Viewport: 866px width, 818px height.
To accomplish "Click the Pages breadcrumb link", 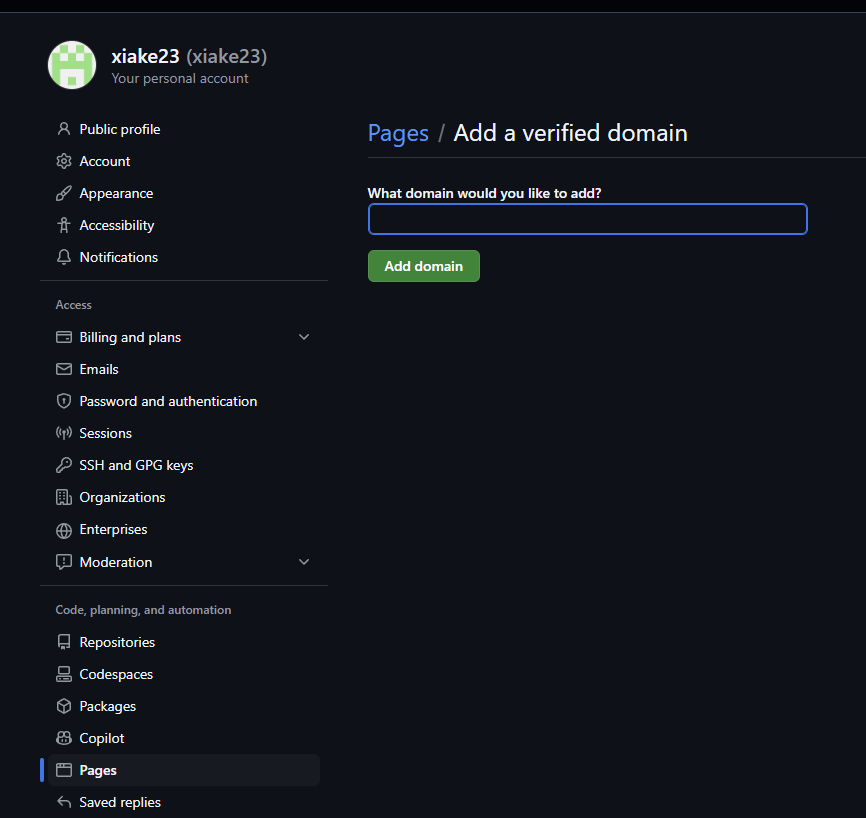I will (x=398, y=133).
